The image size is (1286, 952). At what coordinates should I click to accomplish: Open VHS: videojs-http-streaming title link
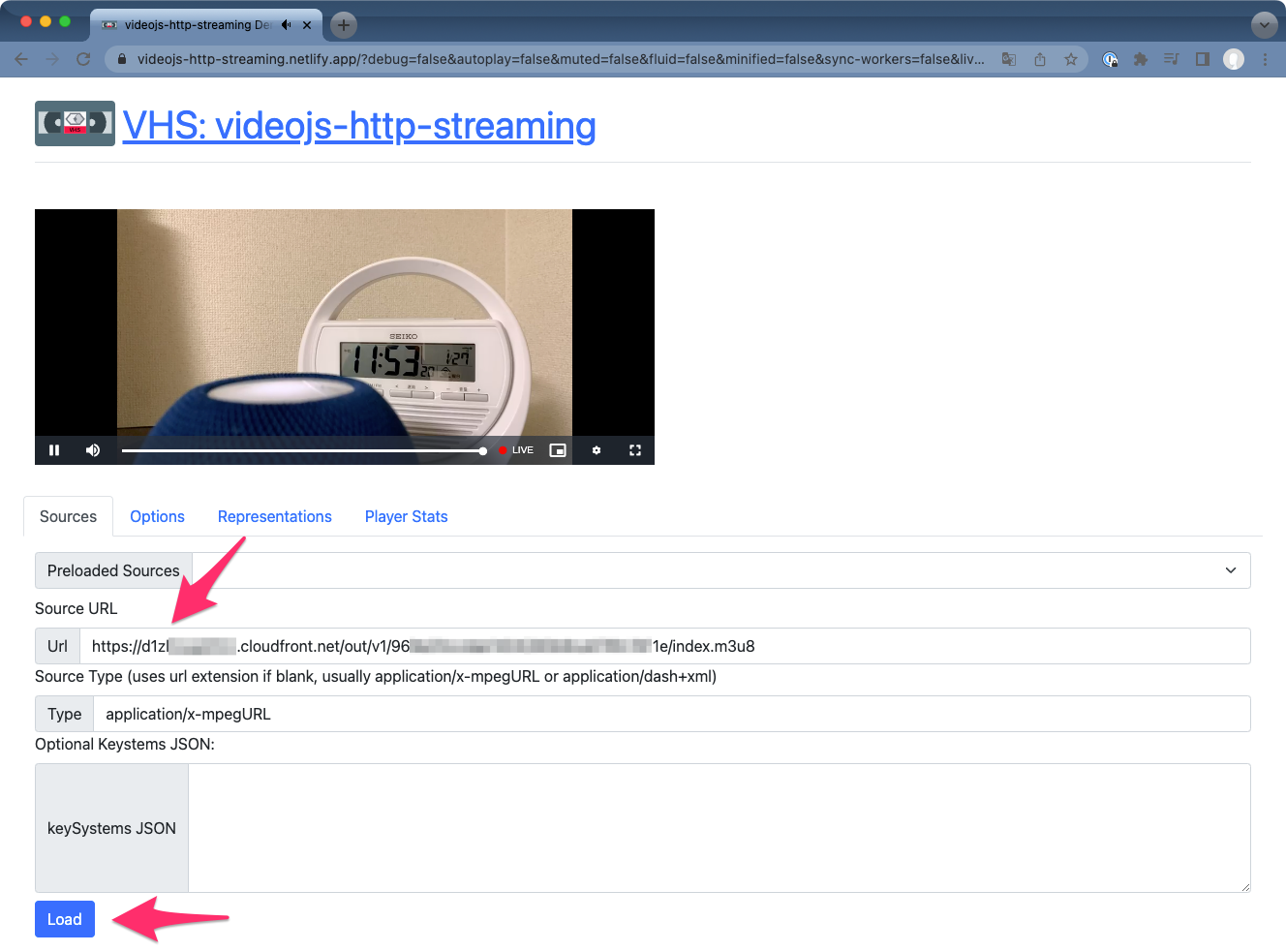point(359,126)
